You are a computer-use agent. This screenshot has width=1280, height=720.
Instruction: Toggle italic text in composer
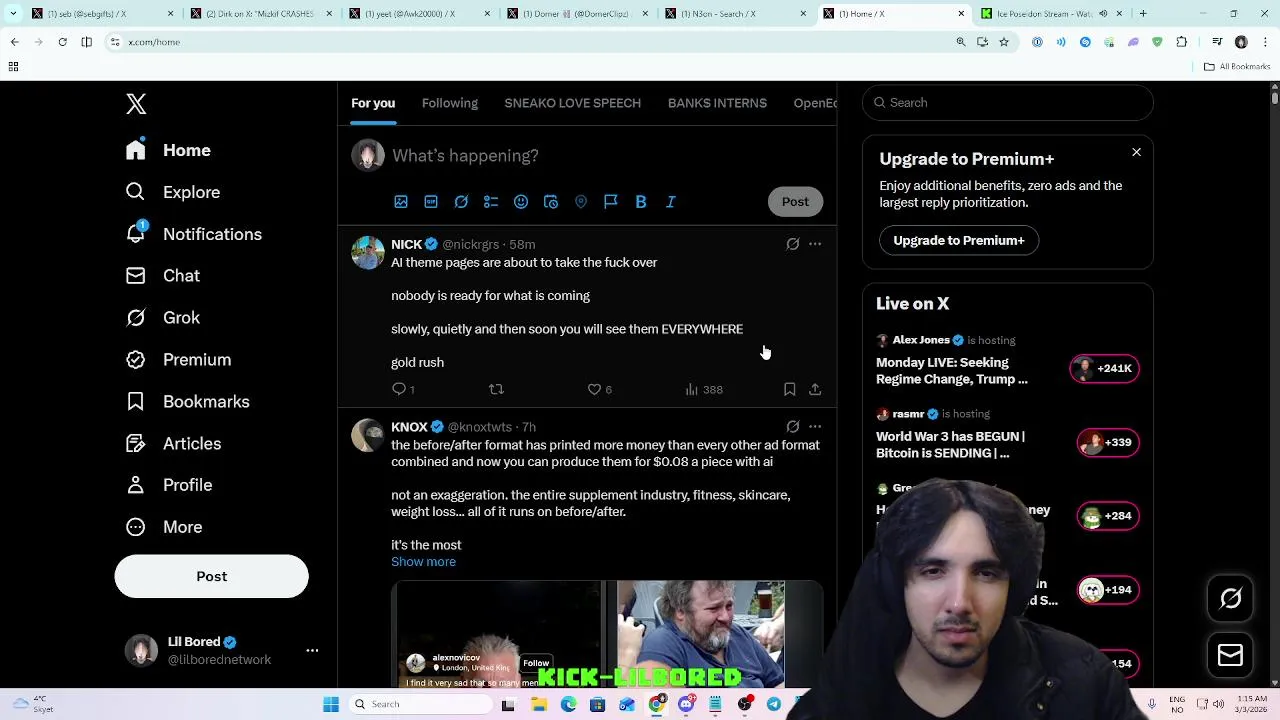671,202
